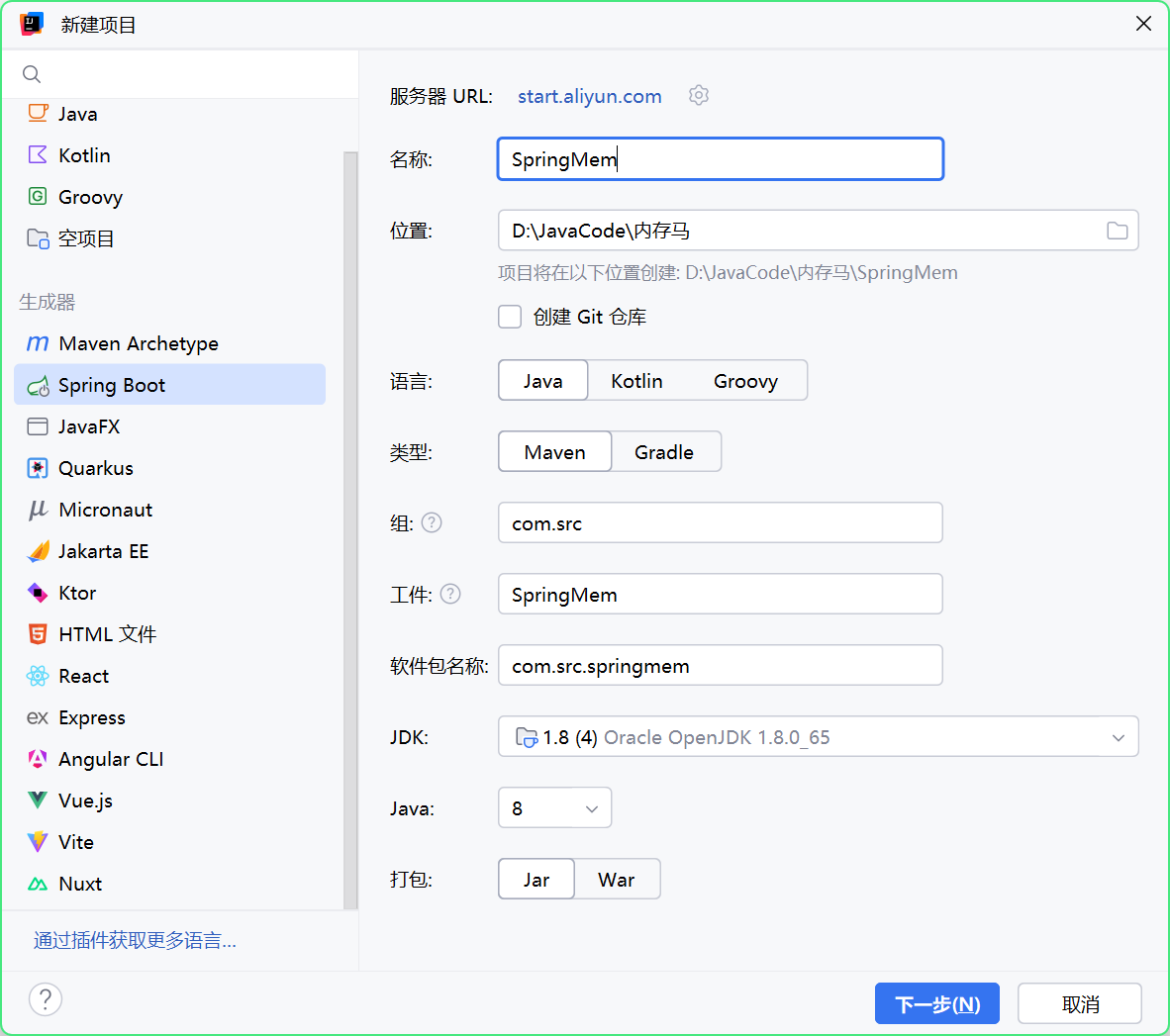
Task: Select the Spring Boot list entry
Action: (x=169, y=385)
